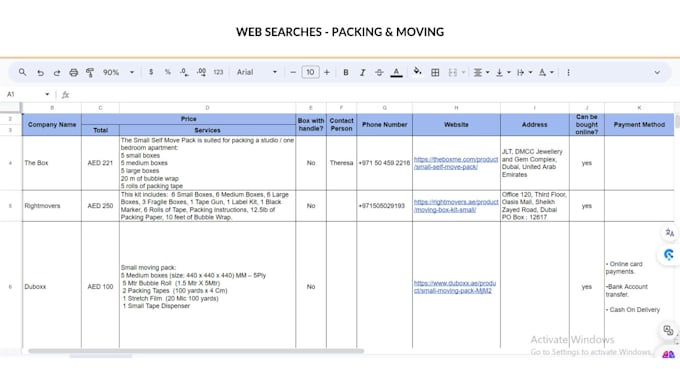Select the AED 221 cell
The width and height of the screenshot is (680, 383).
(x=100, y=163)
